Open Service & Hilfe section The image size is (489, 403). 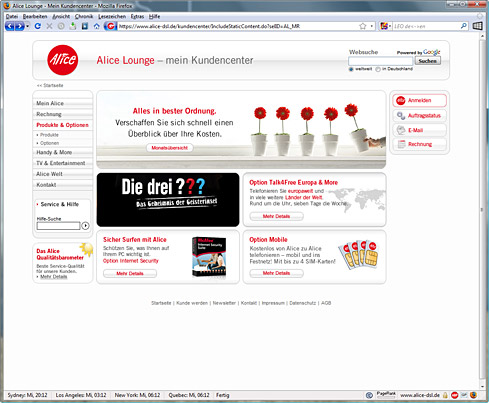click(60, 204)
